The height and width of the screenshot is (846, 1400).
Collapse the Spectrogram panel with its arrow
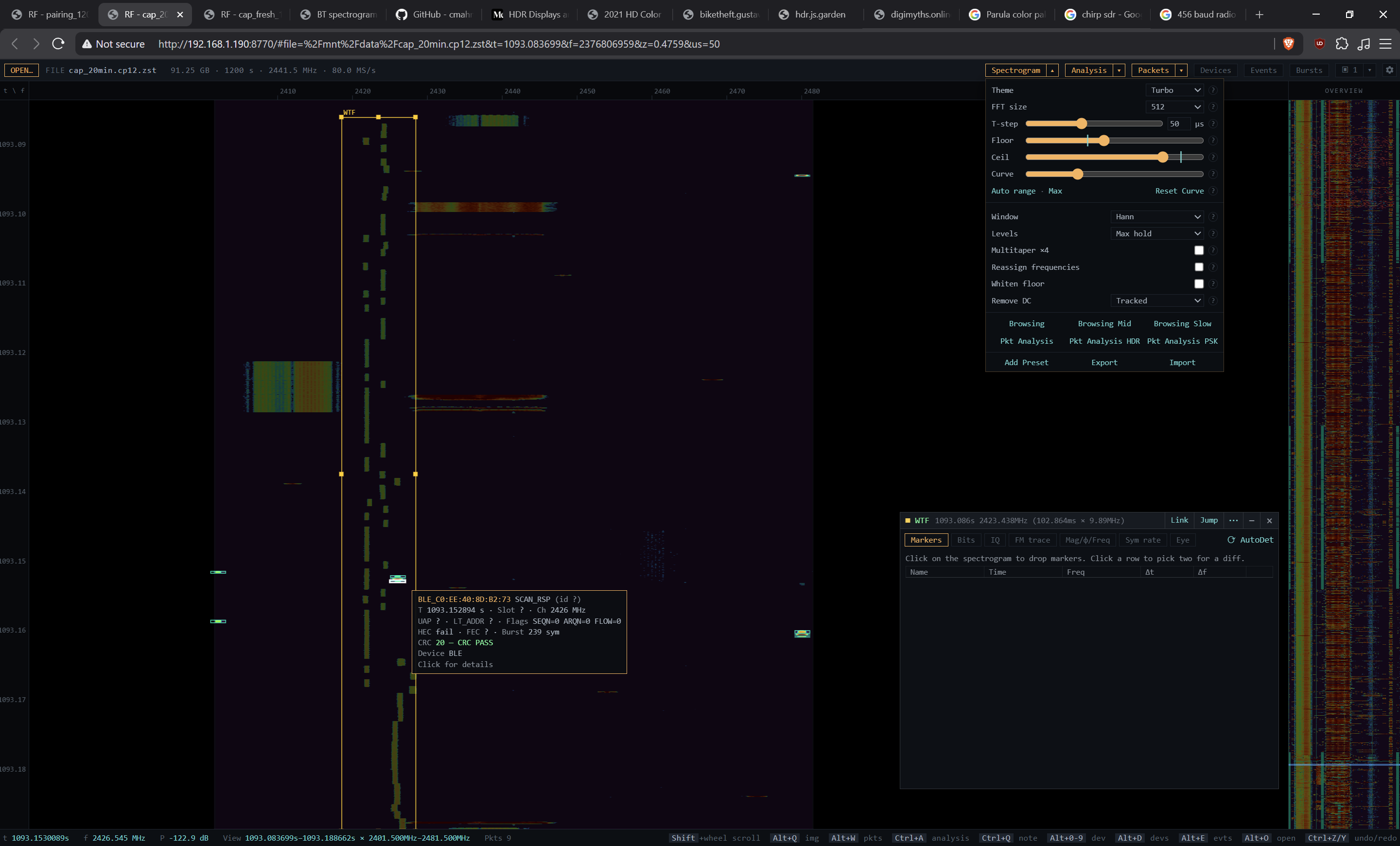tap(1052, 70)
